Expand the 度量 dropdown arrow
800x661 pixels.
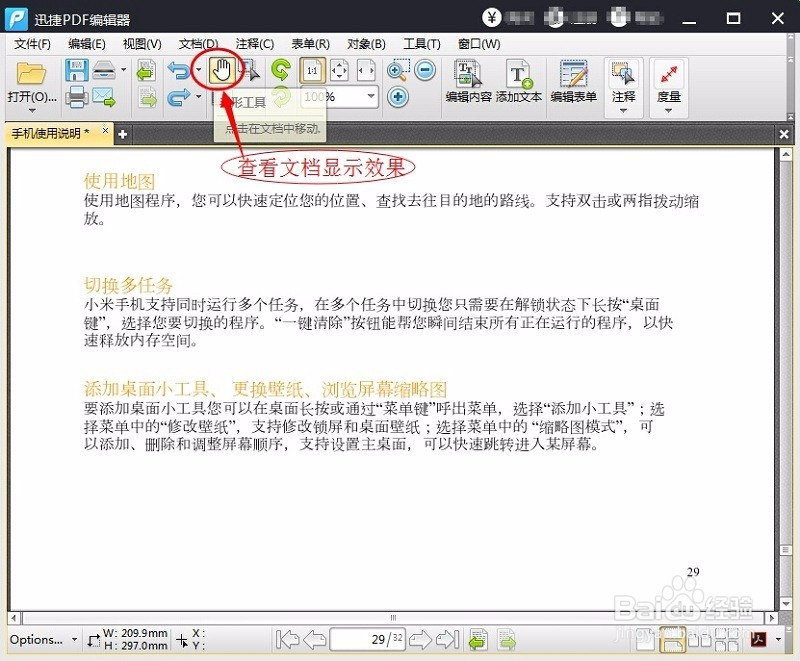(x=668, y=111)
